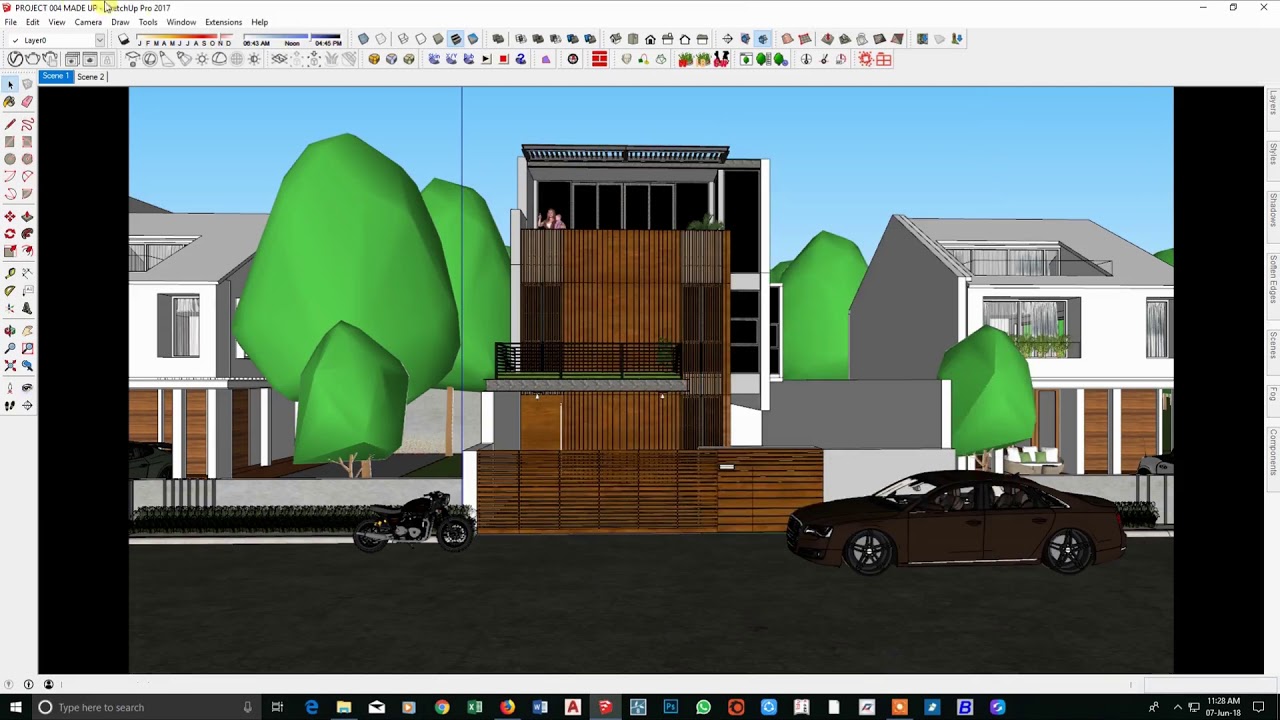Select the 3D Text tool
The image size is (1280, 720).
click(27, 309)
